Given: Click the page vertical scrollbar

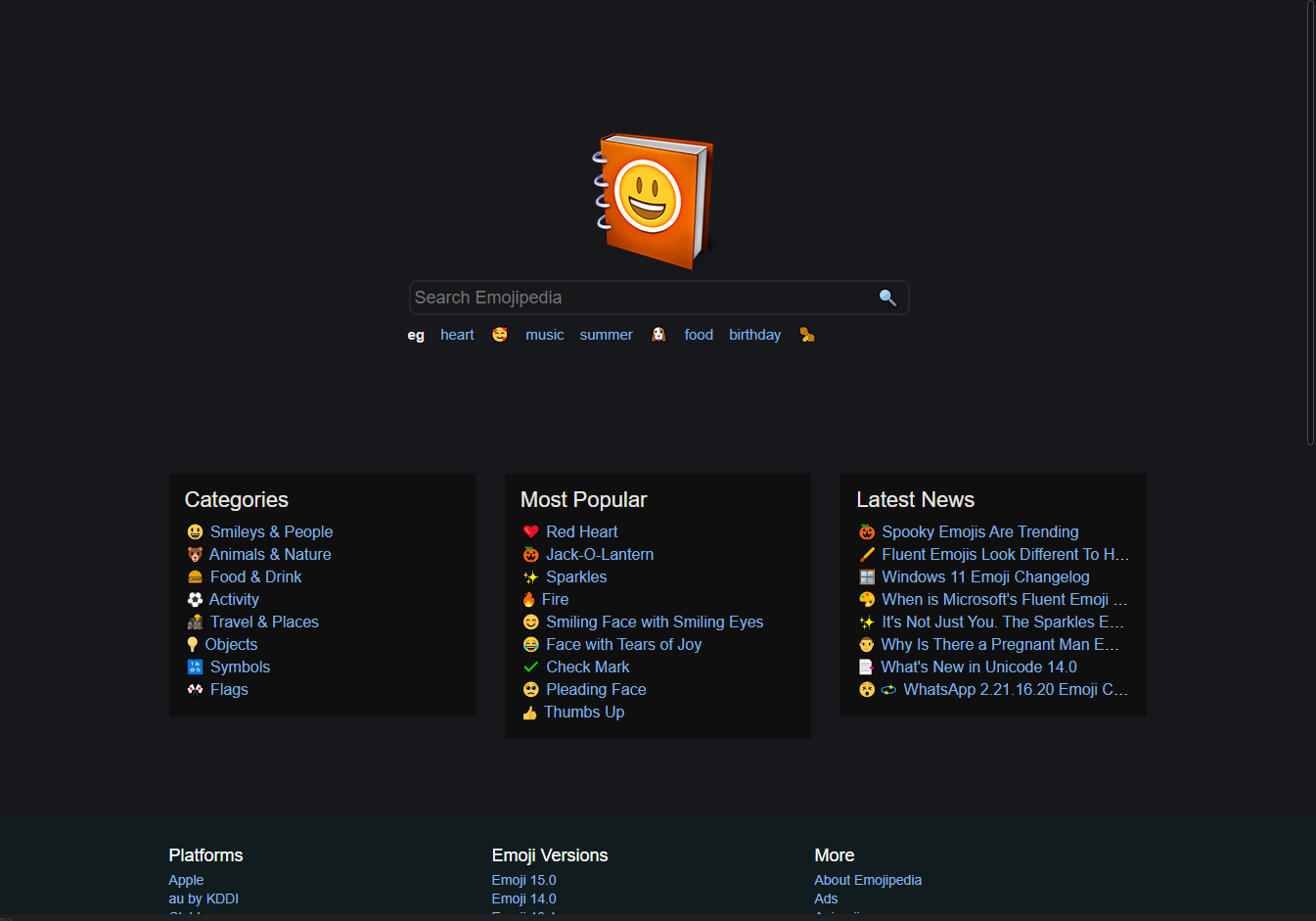Looking at the screenshot, I should (1311, 223).
